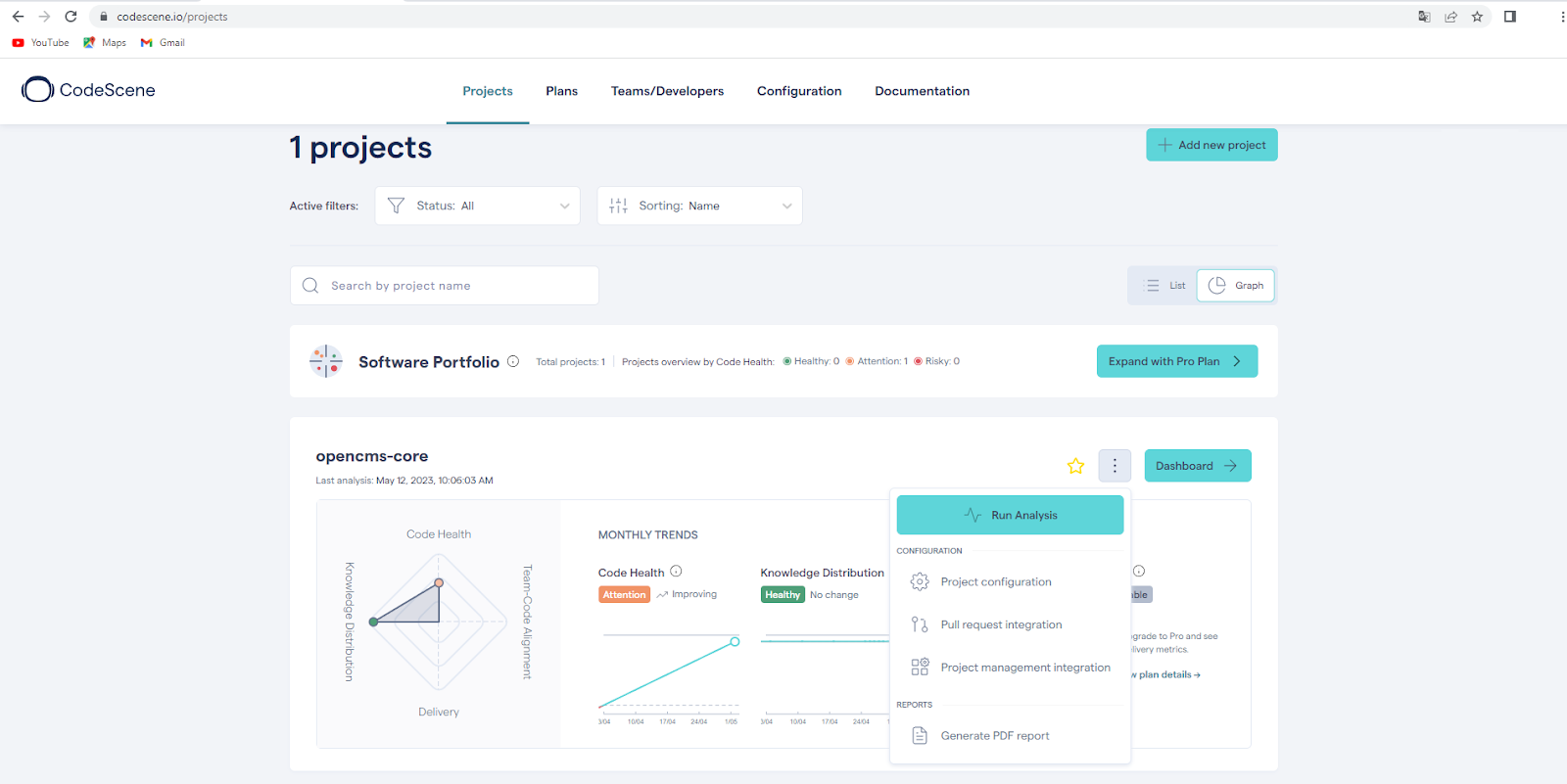1567x784 pixels.
Task: Click the info icon beside Software Portfolio
Action: (x=513, y=361)
